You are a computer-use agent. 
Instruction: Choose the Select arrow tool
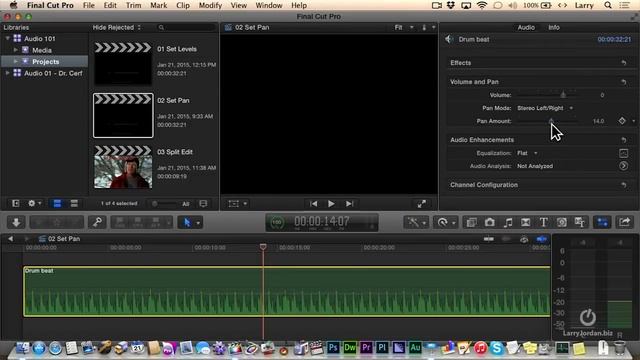[187, 222]
